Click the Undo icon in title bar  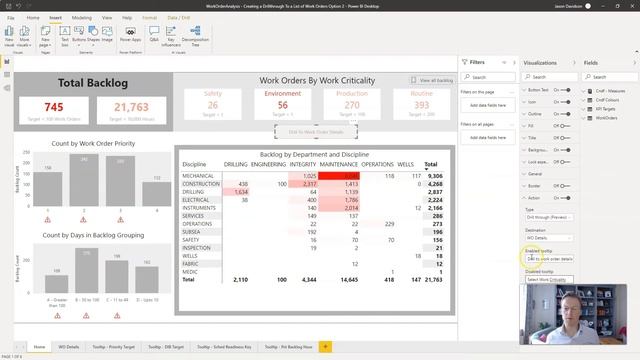pyautogui.click(x=18, y=6)
